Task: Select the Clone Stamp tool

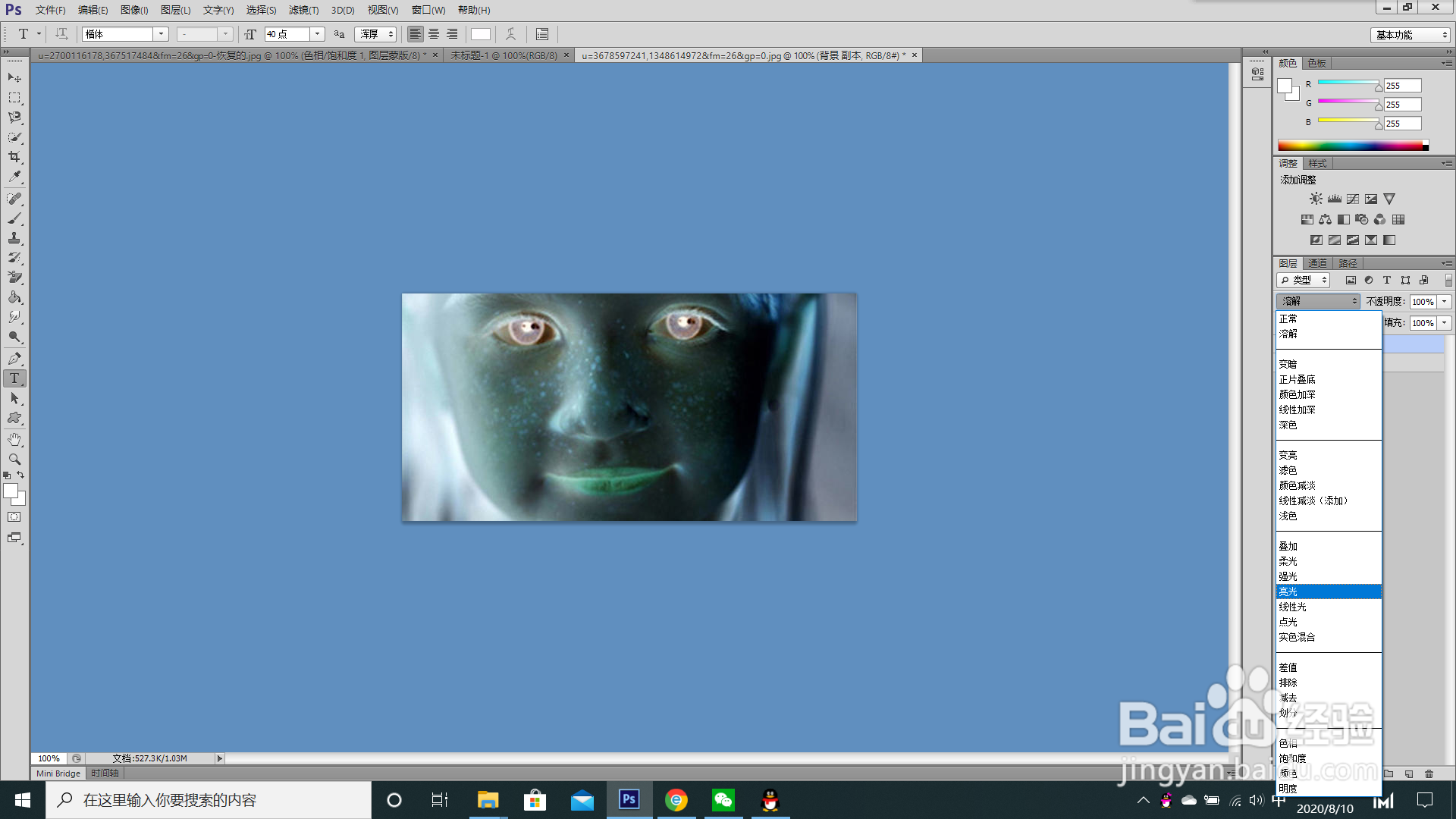Action: coord(14,238)
